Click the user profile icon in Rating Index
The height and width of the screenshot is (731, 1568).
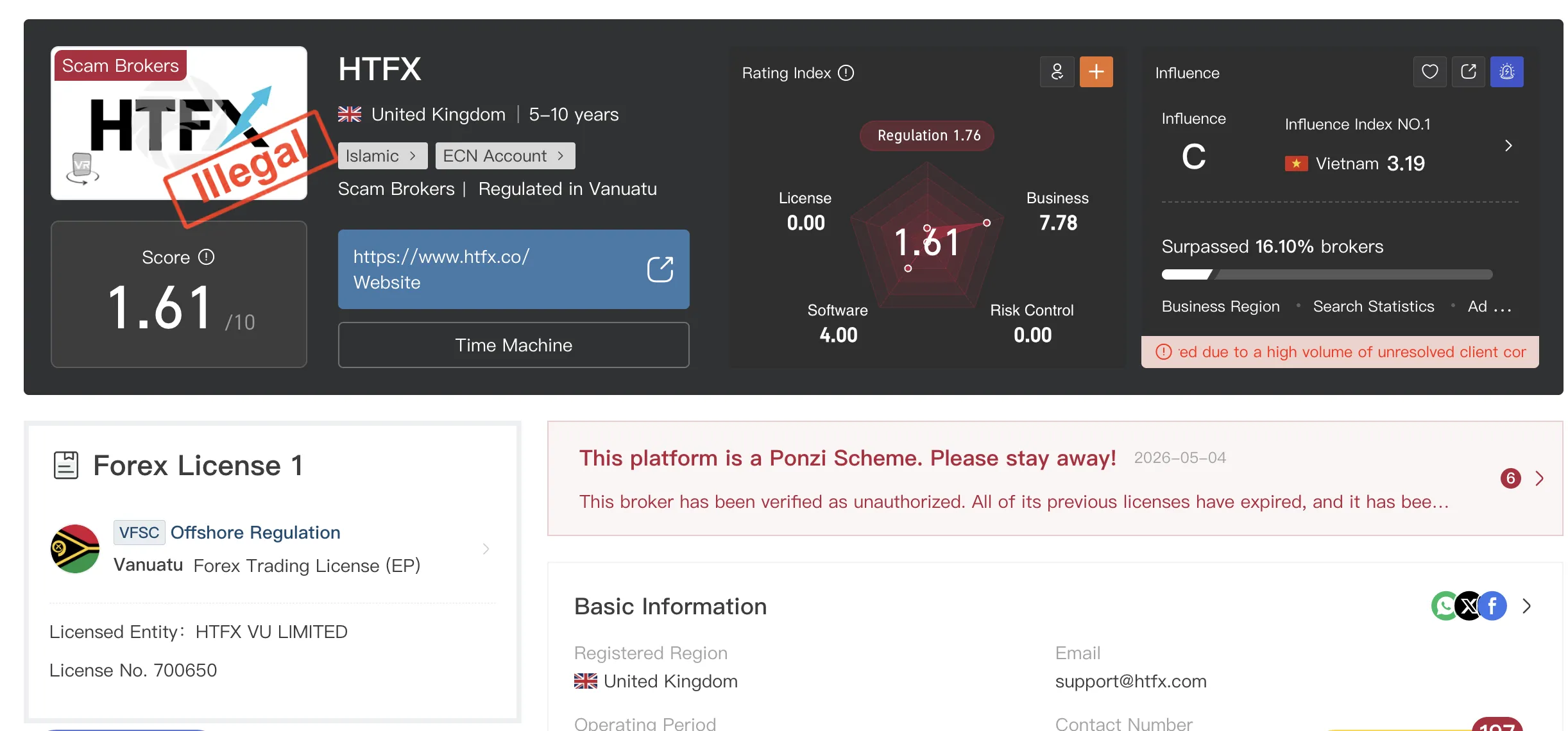click(1057, 72)
